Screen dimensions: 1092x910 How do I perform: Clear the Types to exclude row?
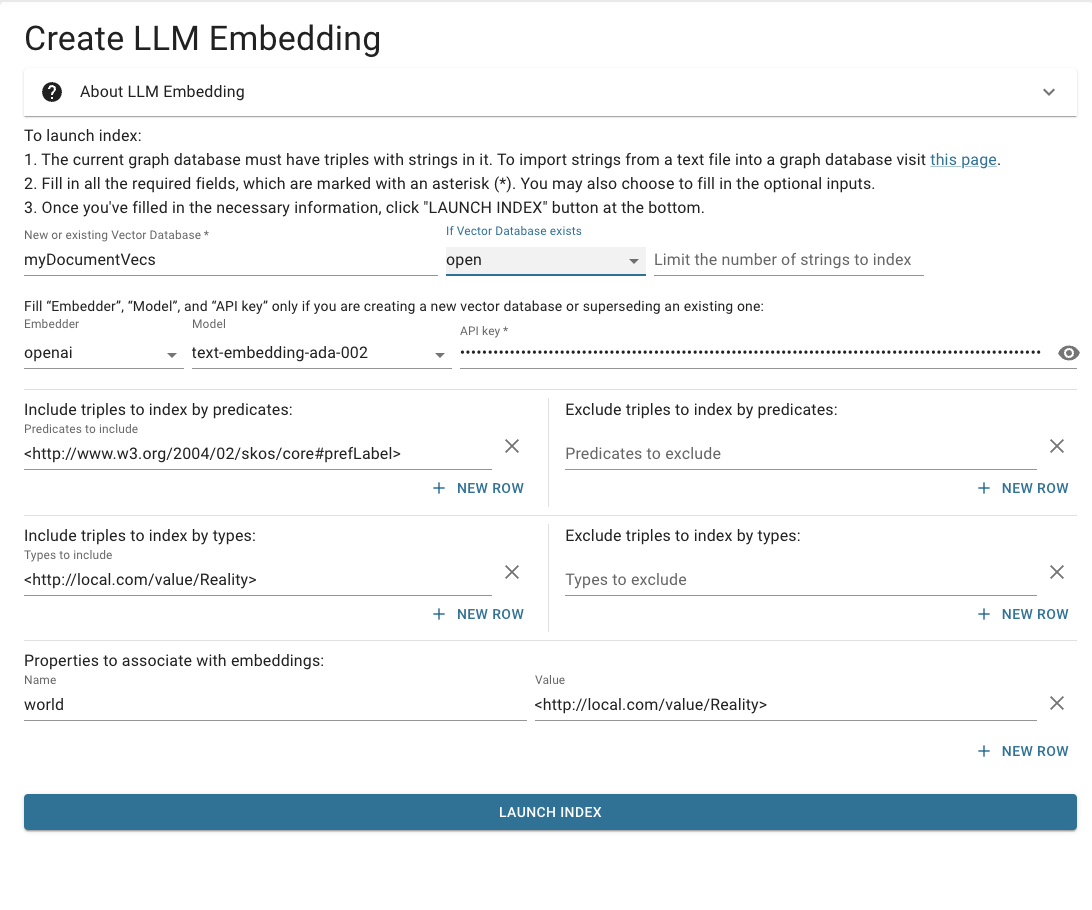tap(1057, 572)
